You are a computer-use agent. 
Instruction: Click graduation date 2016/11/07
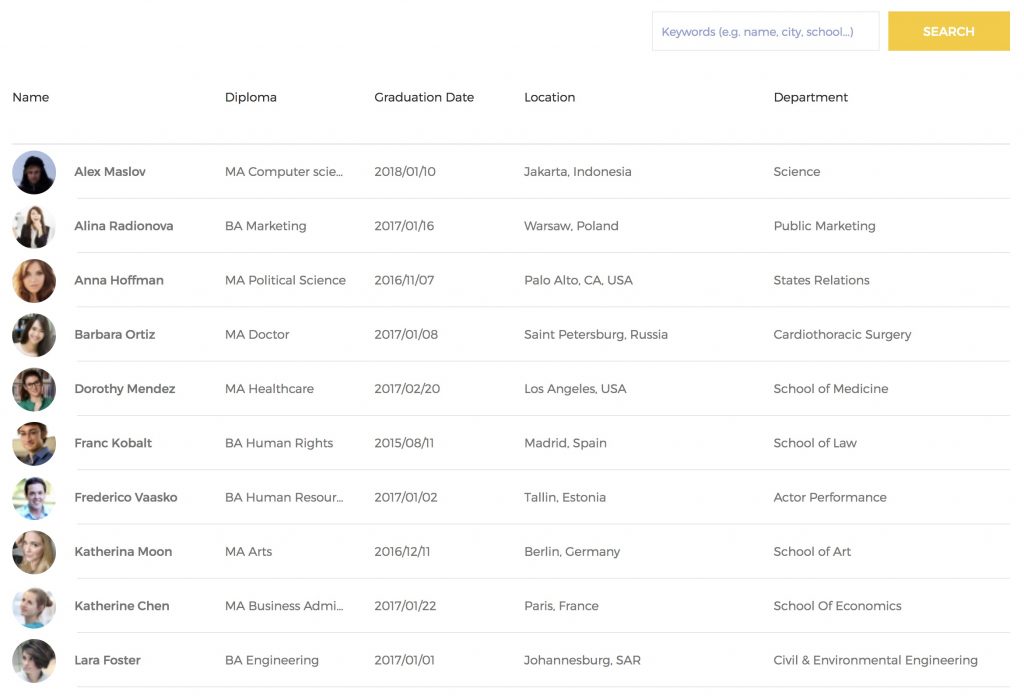click(404, 280)
